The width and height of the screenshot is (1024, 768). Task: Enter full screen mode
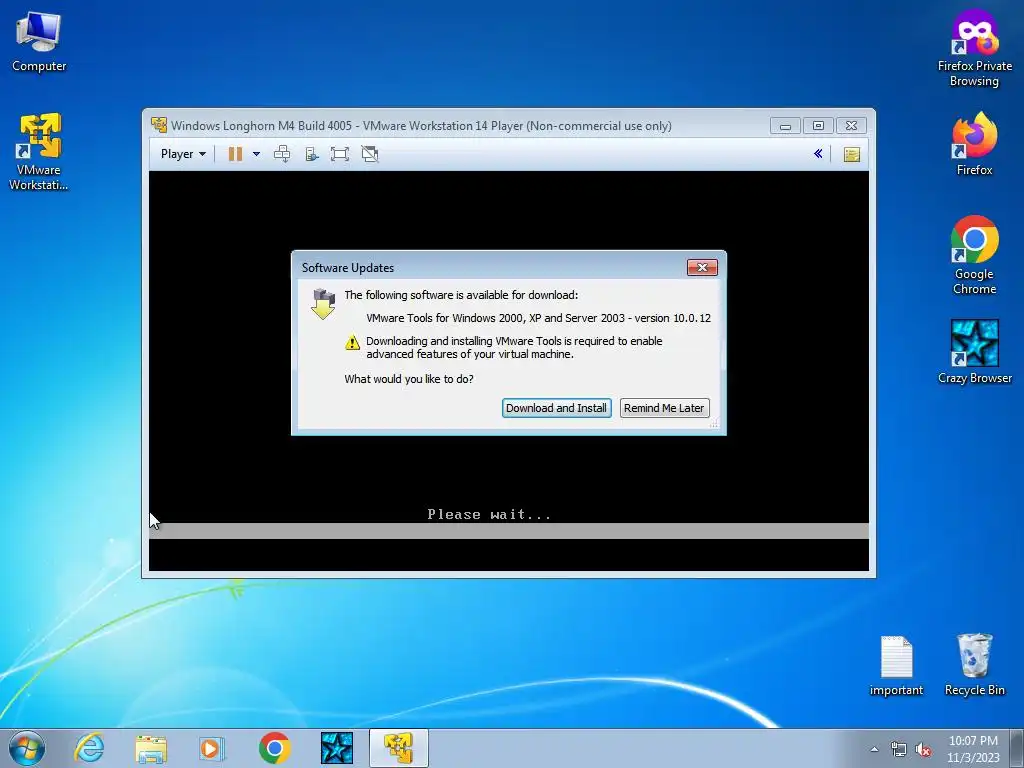point(340,154)
